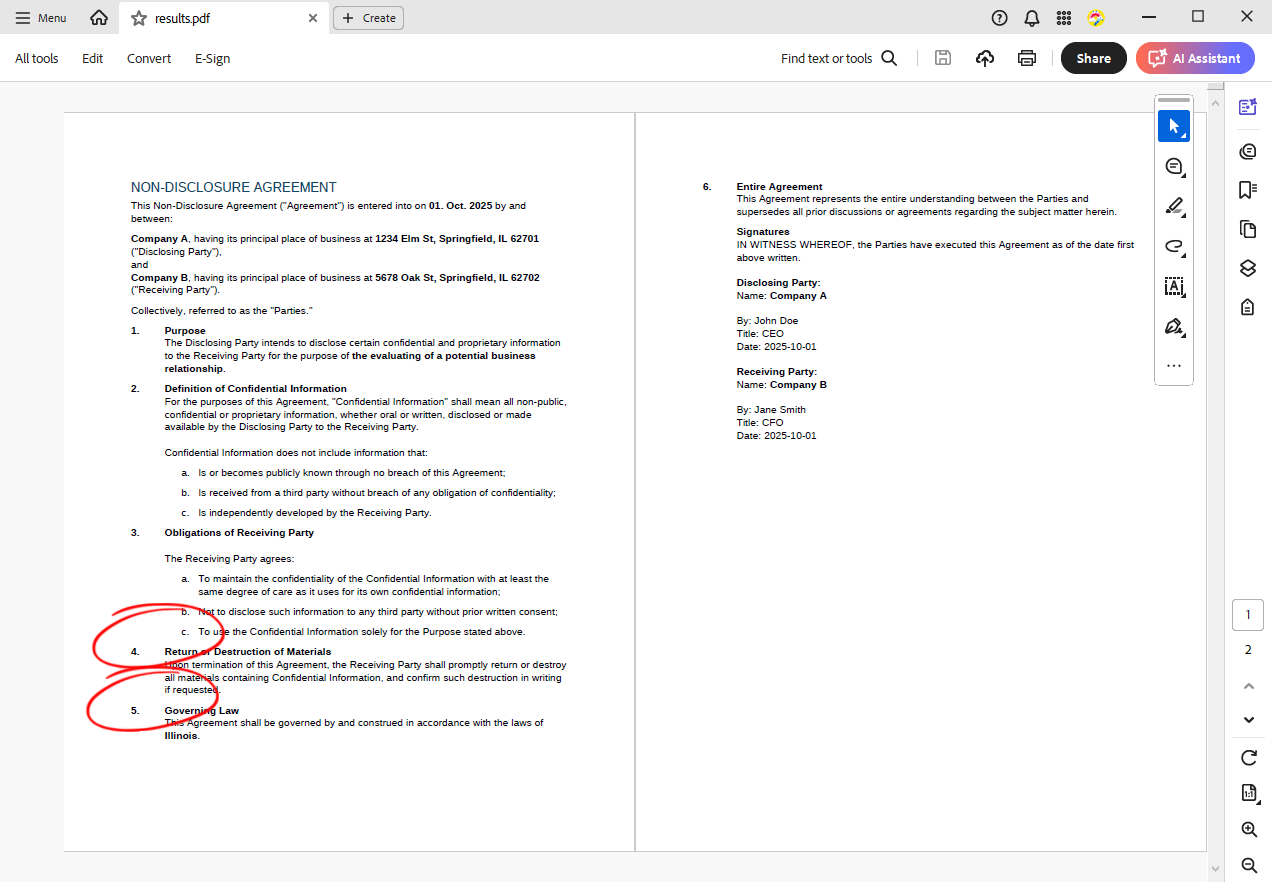Click the 'By: John Doe' line

pyautogui.click(x=768, y=321)
